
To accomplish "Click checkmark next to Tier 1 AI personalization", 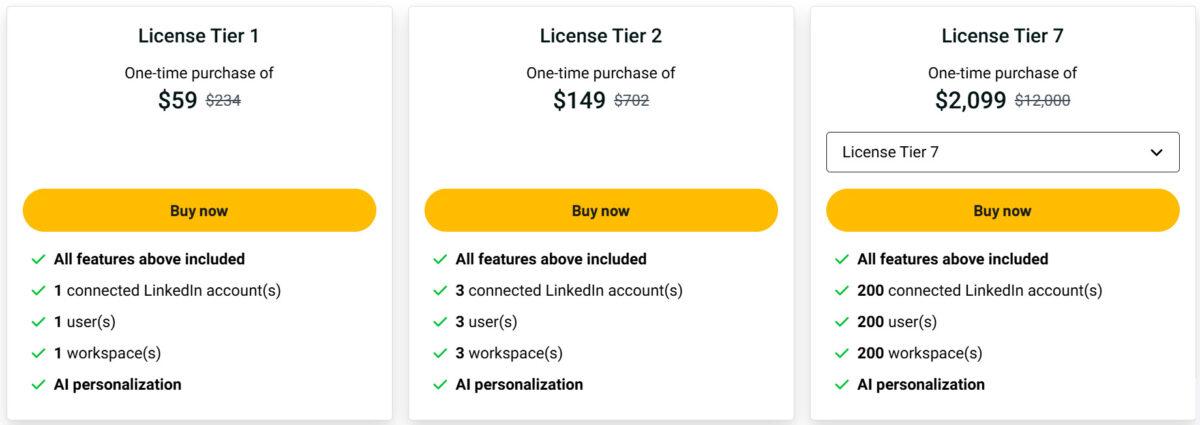I will click(x=38, y=384).
